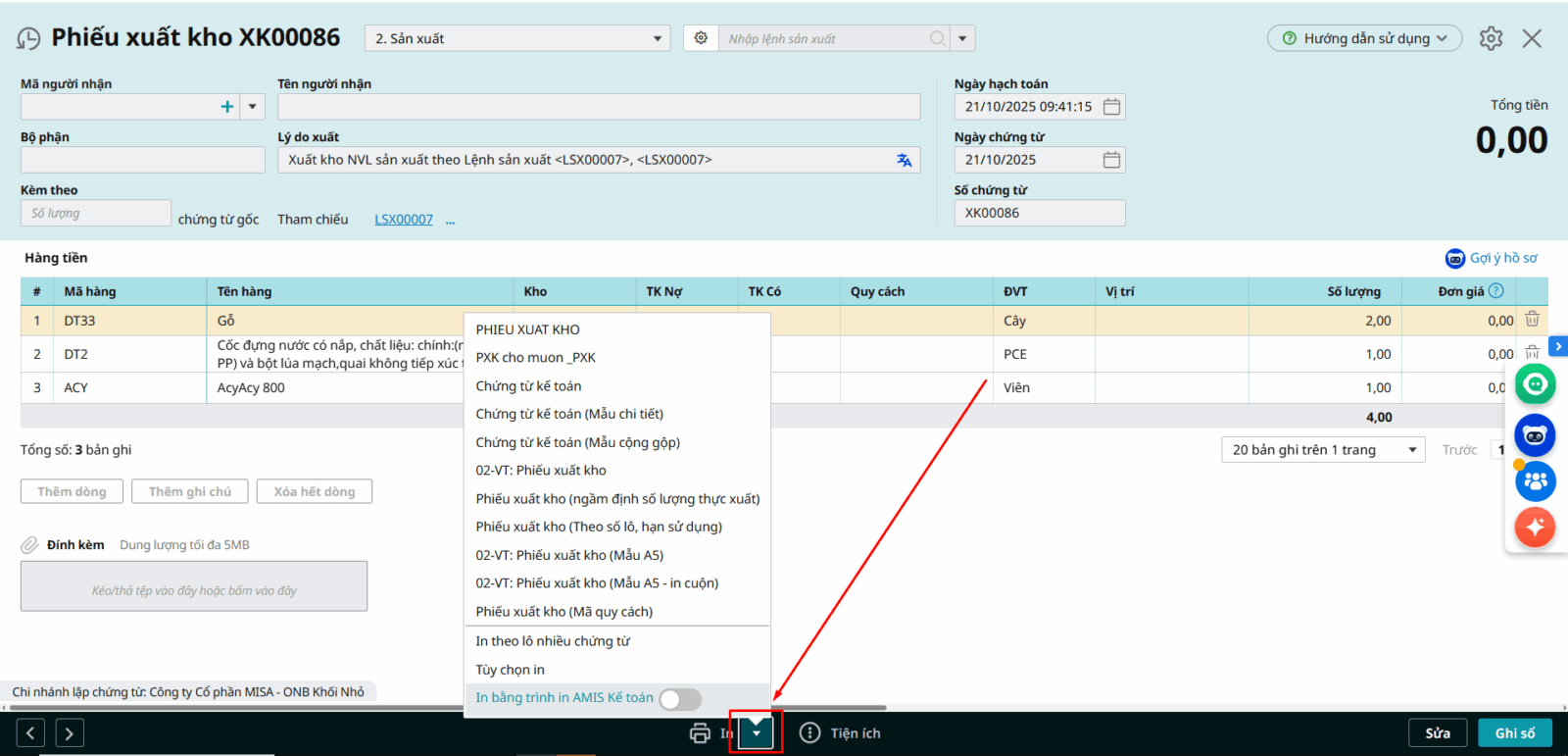The width and height of the screenshot is (1568, 756).
Task: Open reference link LSX00007
Action: click(x=404, y=220)
